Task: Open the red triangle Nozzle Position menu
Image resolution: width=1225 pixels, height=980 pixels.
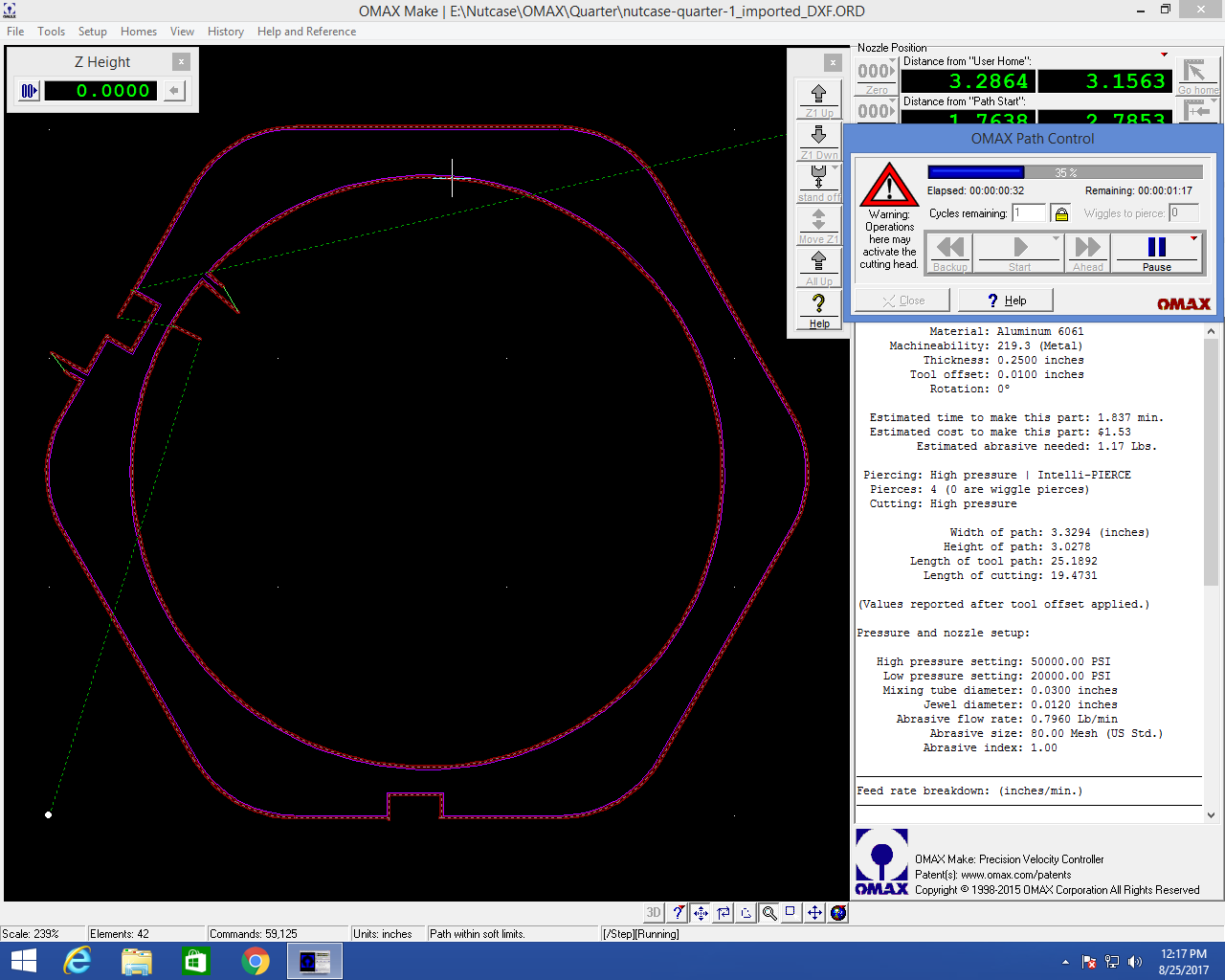Action: tap(1164, 55)
